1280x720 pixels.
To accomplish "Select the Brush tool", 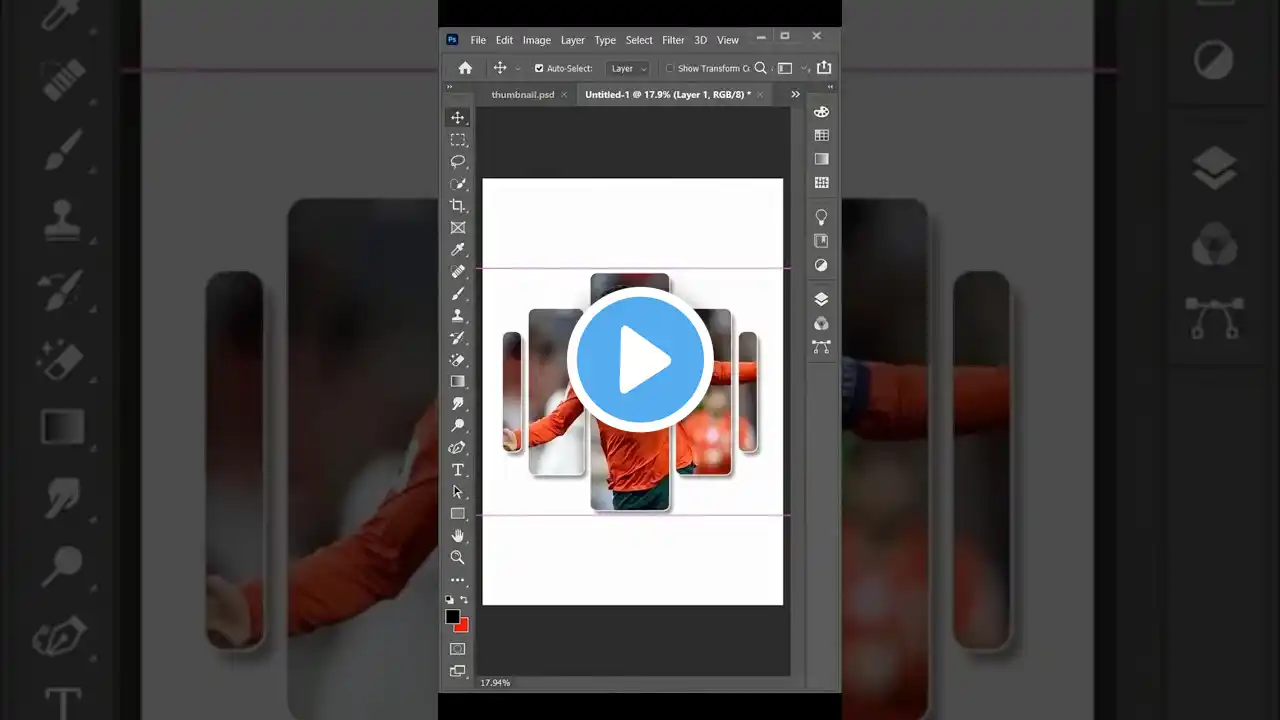I will click(458, 294).
